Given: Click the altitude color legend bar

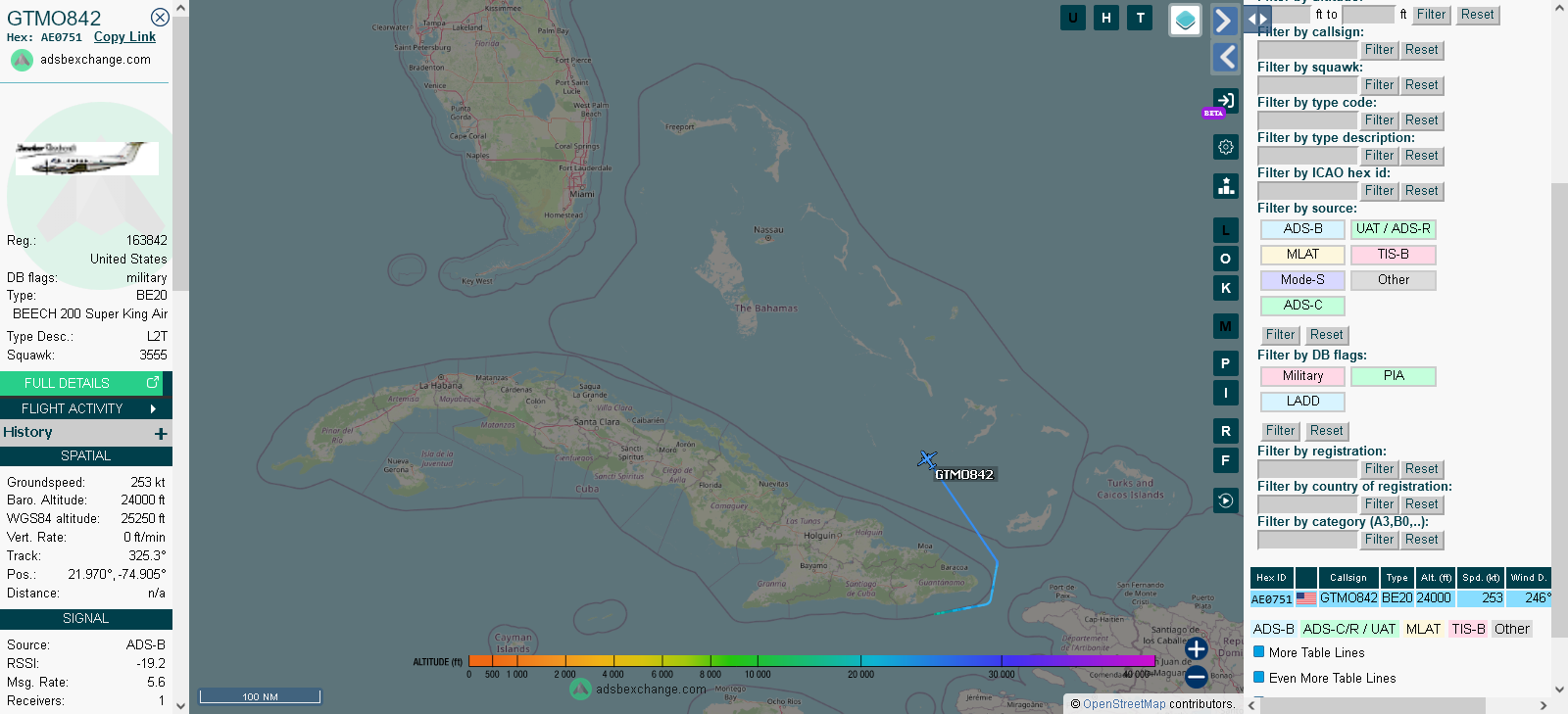Looking at the screenshot, I should point(811,661).
